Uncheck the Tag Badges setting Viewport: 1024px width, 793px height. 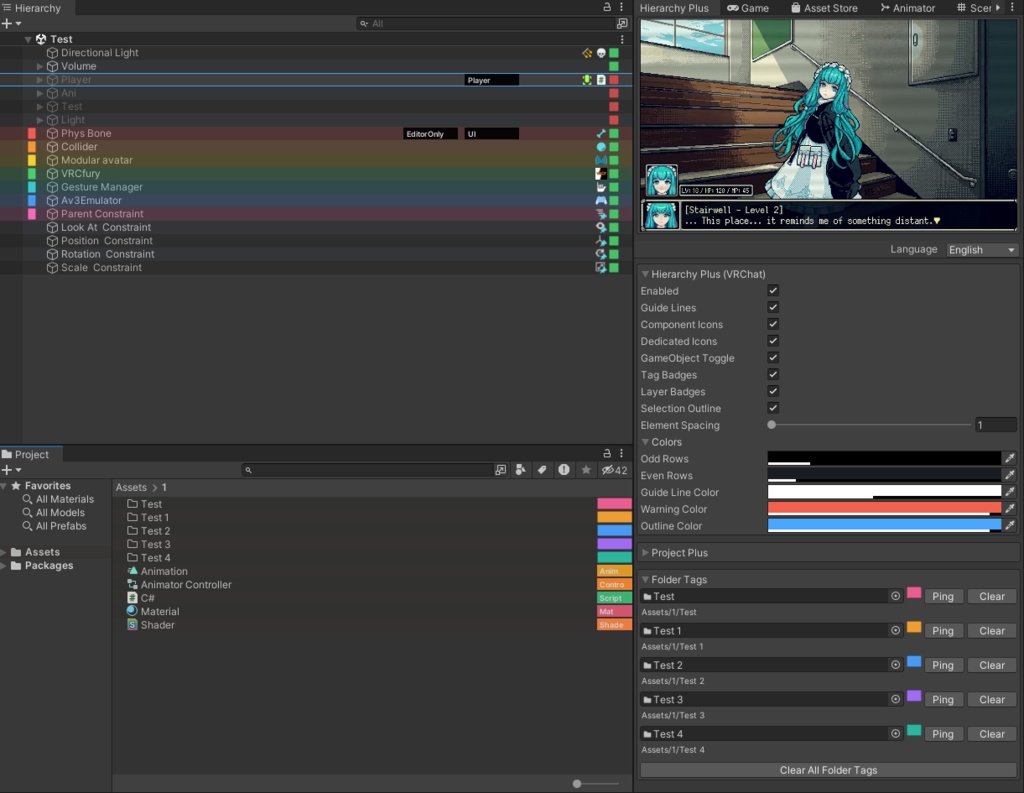click(x=772, y=374)
